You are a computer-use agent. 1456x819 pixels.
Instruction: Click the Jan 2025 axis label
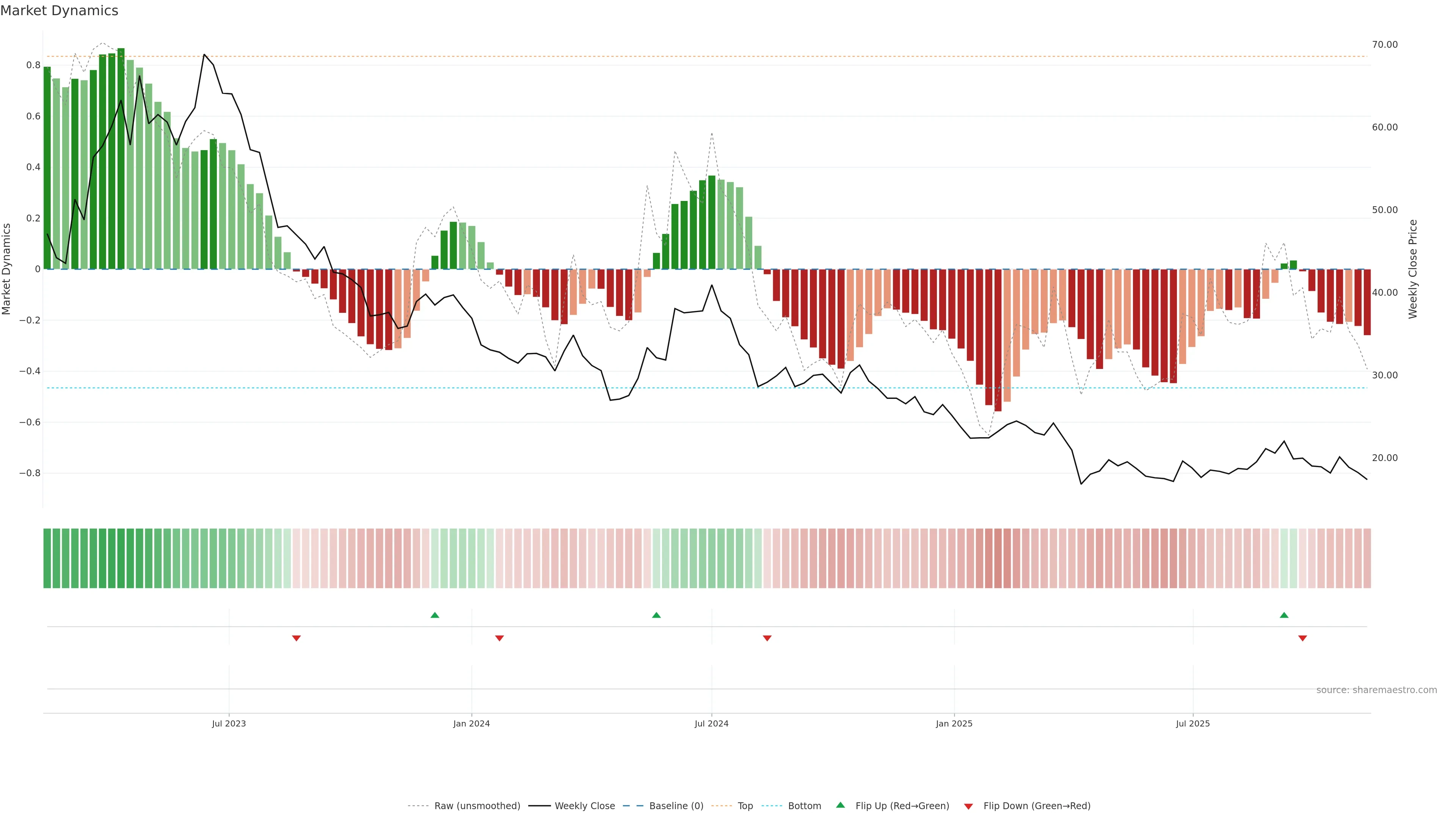[954, 723]
